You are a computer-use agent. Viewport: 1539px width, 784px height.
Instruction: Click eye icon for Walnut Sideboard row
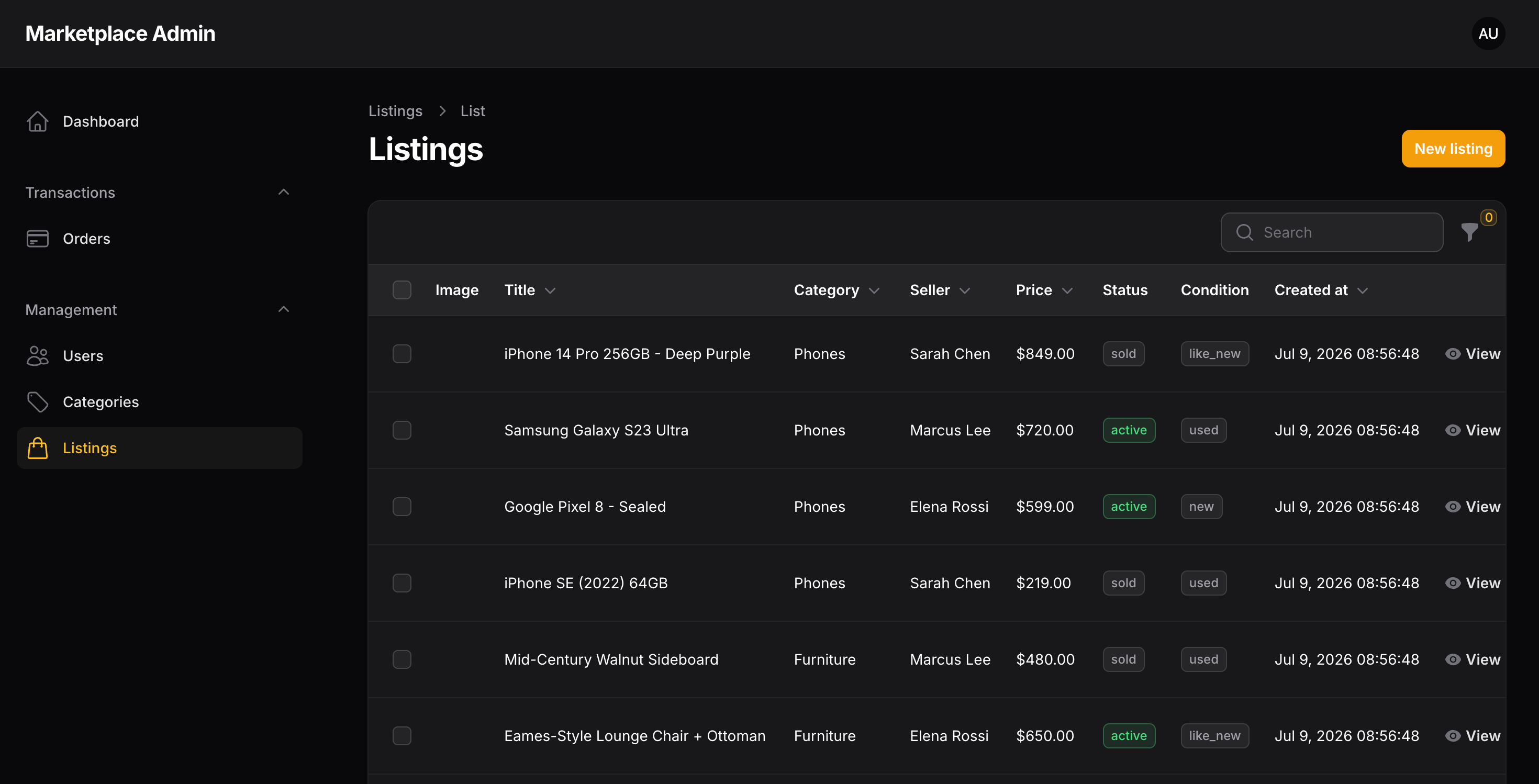(1453, 659)
